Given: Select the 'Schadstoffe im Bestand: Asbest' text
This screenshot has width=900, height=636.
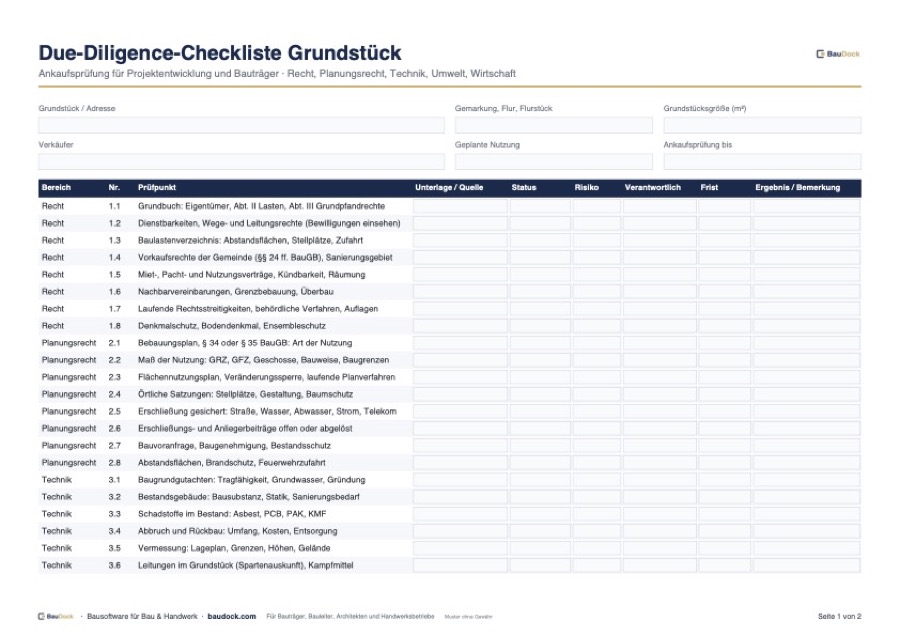Looking at the screenshot, I should pyautogui.click(x=232, y=514).
